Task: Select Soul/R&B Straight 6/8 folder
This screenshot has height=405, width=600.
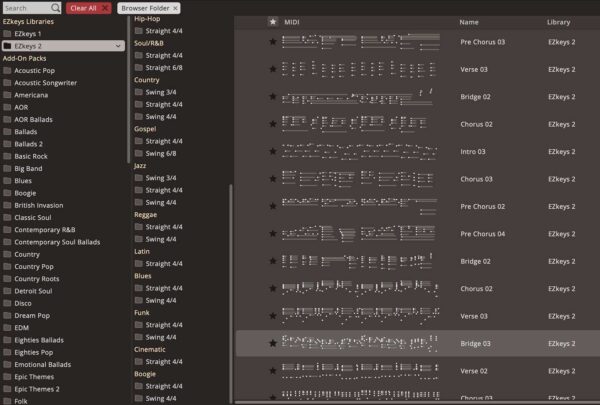Action: coord(158,67)
